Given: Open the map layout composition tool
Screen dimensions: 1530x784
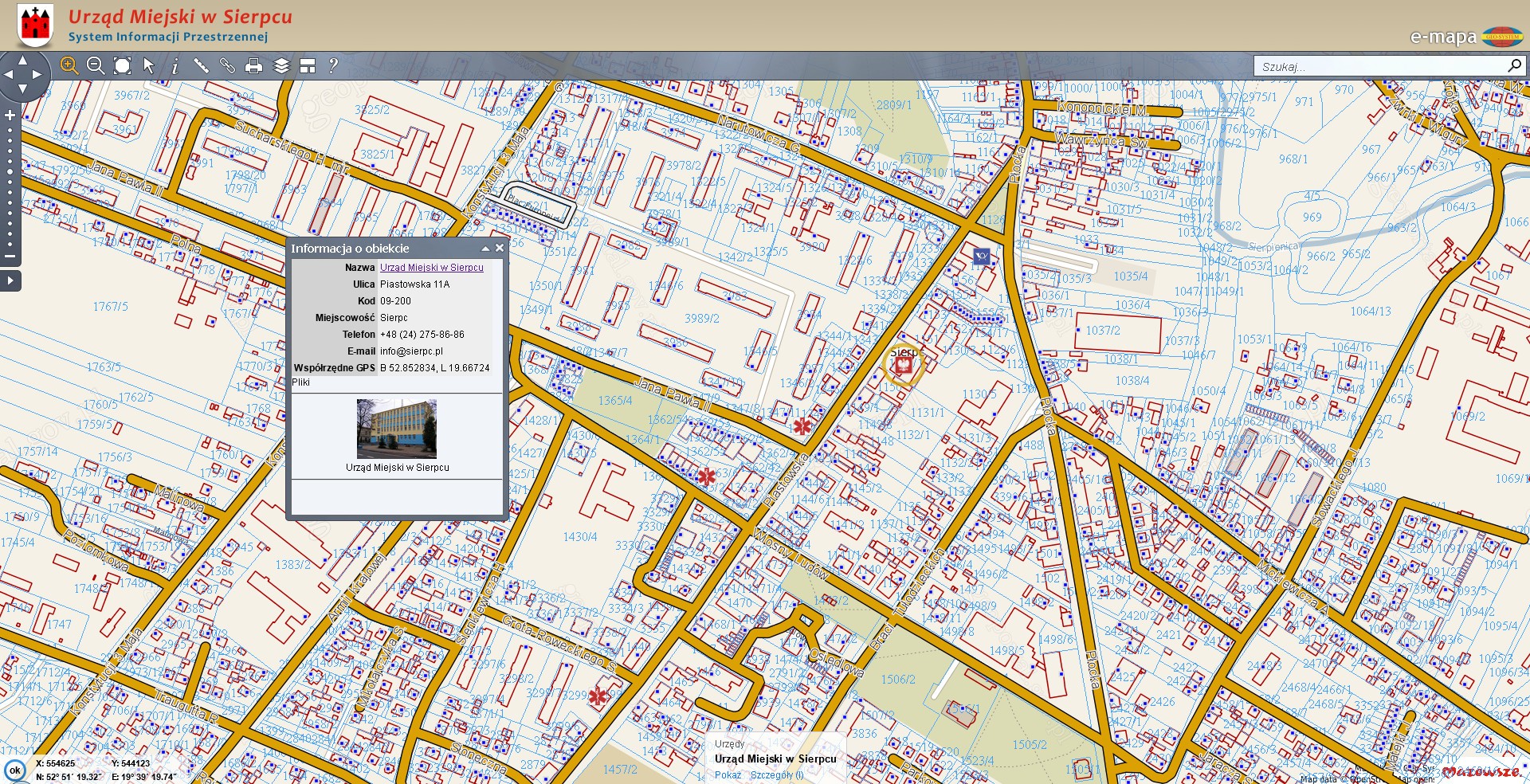Looking at the screenshot, I should (308, 66).
